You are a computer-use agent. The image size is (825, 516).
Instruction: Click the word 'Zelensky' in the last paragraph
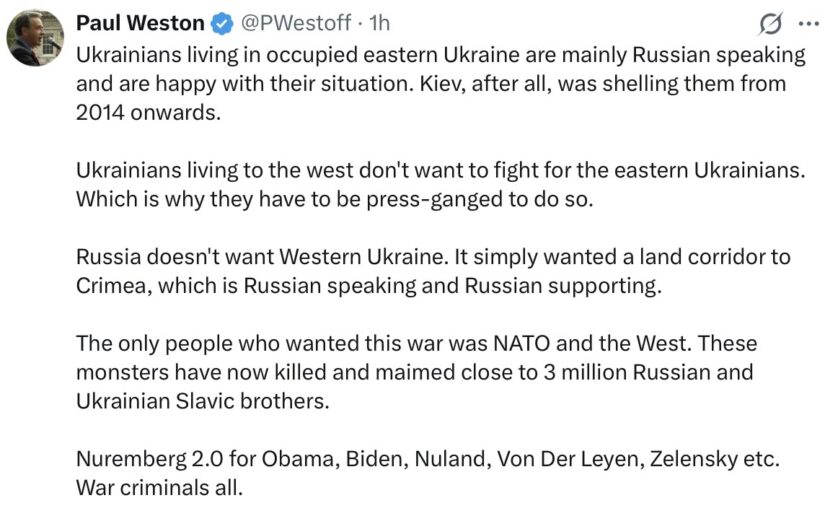click(693, 459)
